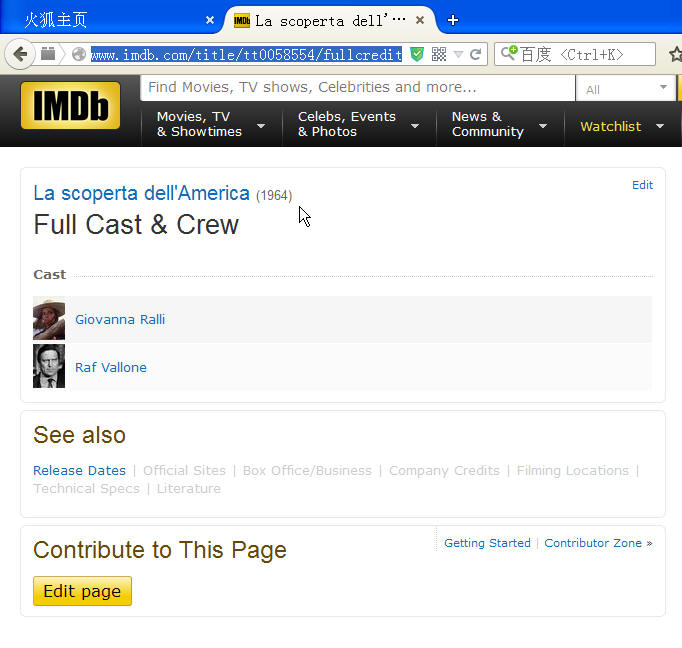Click the Box Office/Business link
Image resolution: width=682 pixels, height=648 pixels.
307,470
